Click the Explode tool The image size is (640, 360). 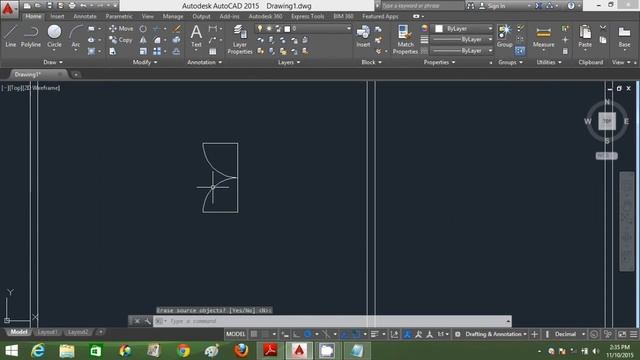click(176, 40)
